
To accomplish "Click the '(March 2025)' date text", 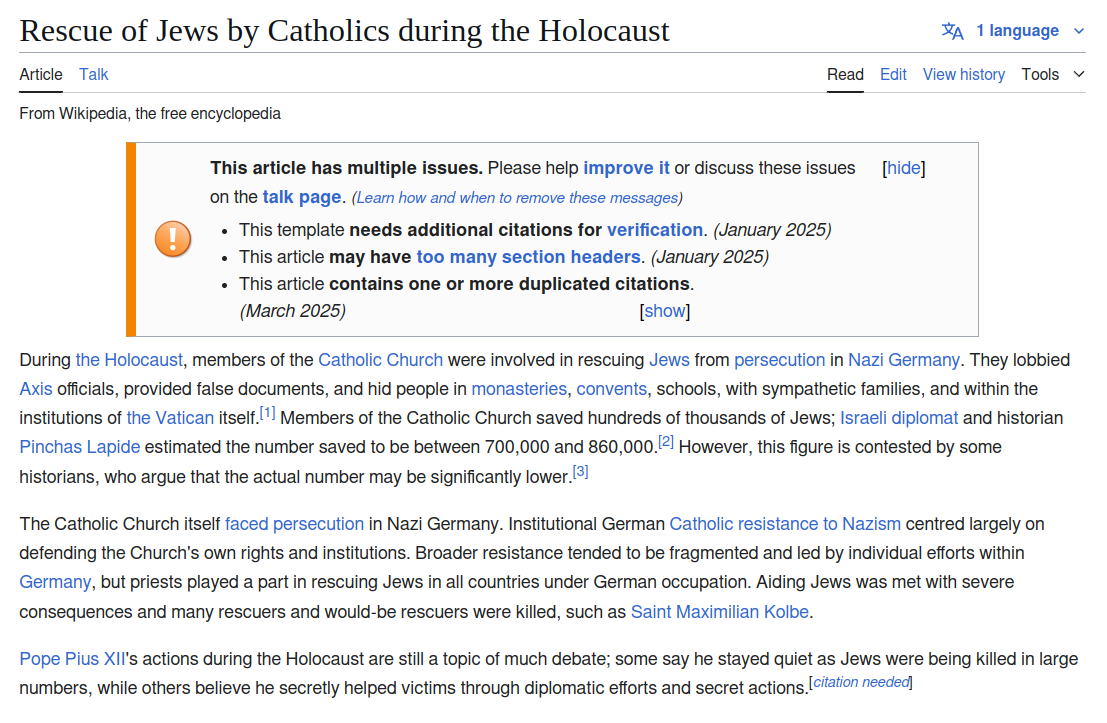I will point(292,311).
